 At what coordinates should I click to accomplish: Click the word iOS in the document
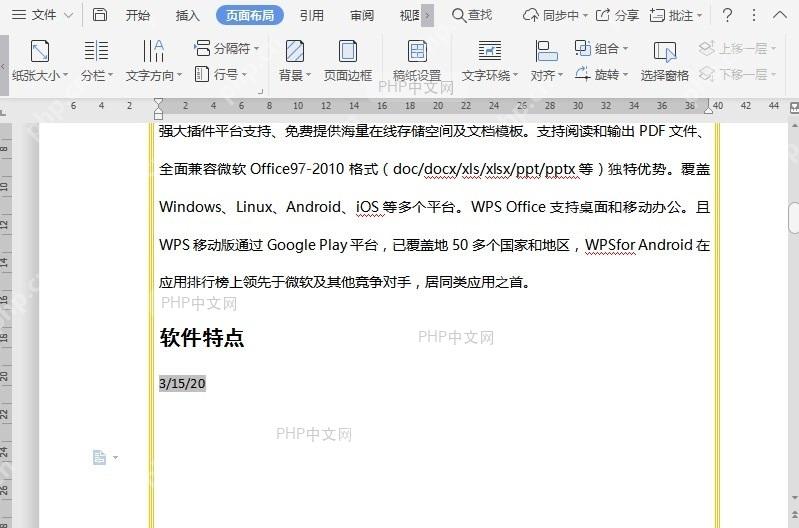click(x=367, y=207)
